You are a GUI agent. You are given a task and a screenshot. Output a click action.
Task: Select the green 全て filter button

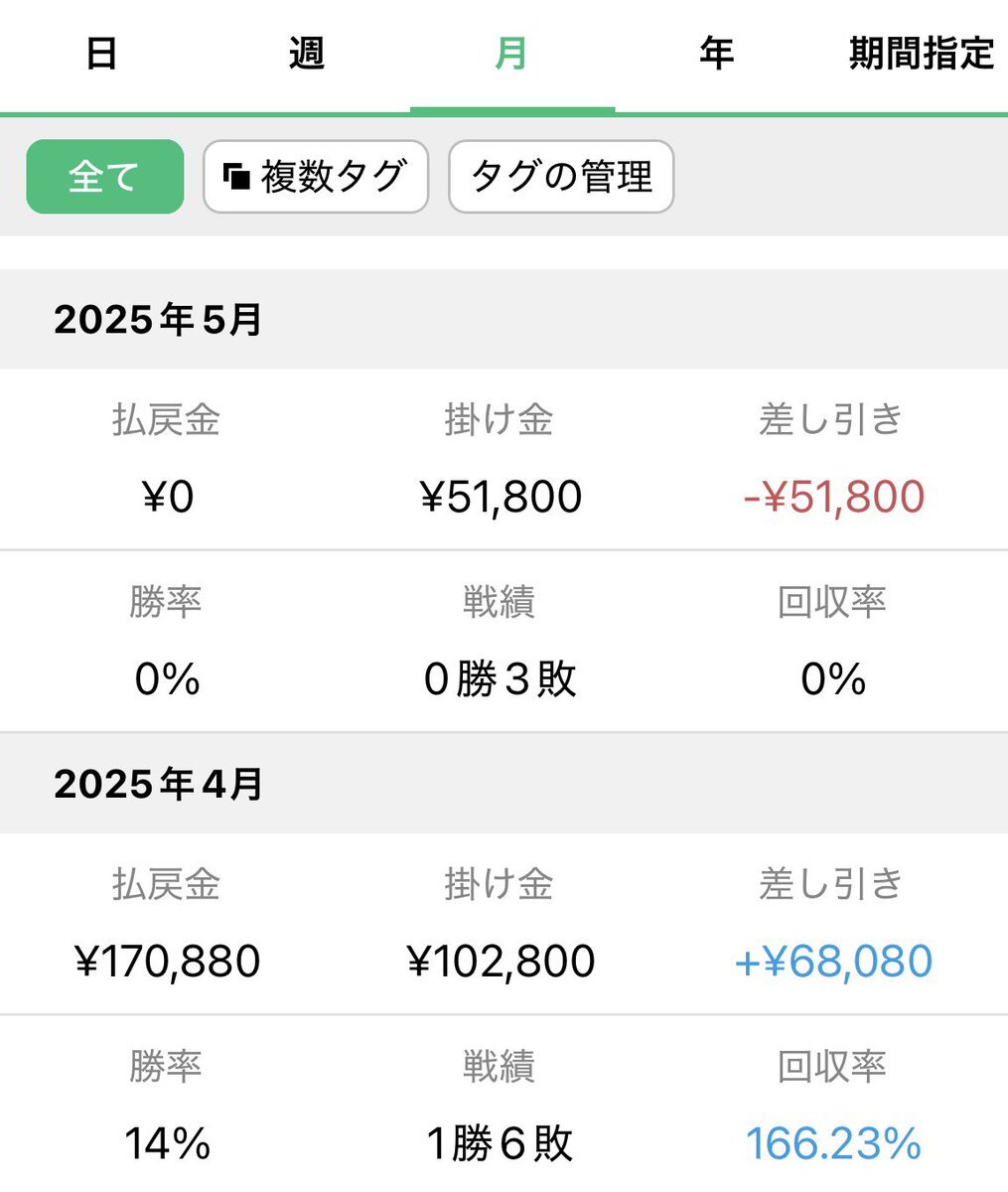(x=105, y=177)
